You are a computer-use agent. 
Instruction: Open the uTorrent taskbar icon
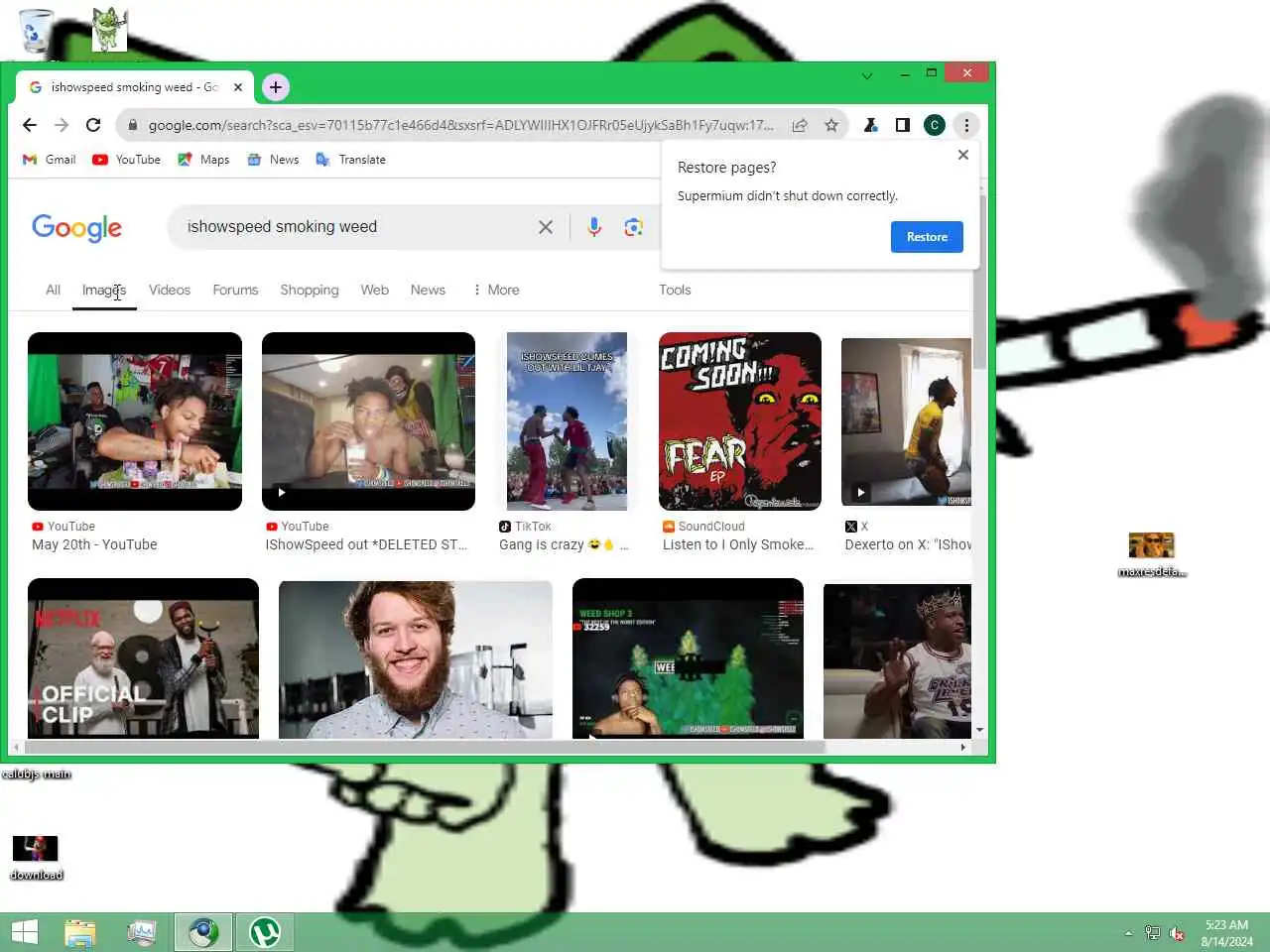click(265, 932)
